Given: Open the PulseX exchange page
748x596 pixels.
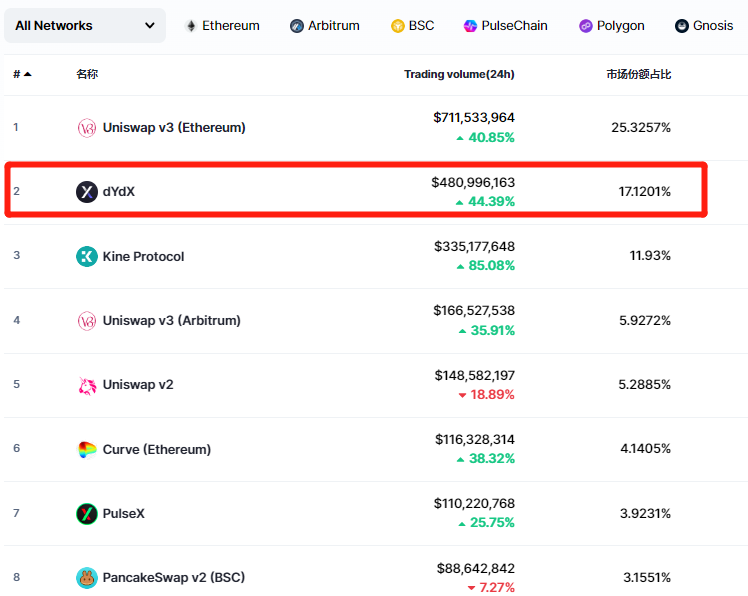Looking at the screenshot, I should (x=124, y=514).
